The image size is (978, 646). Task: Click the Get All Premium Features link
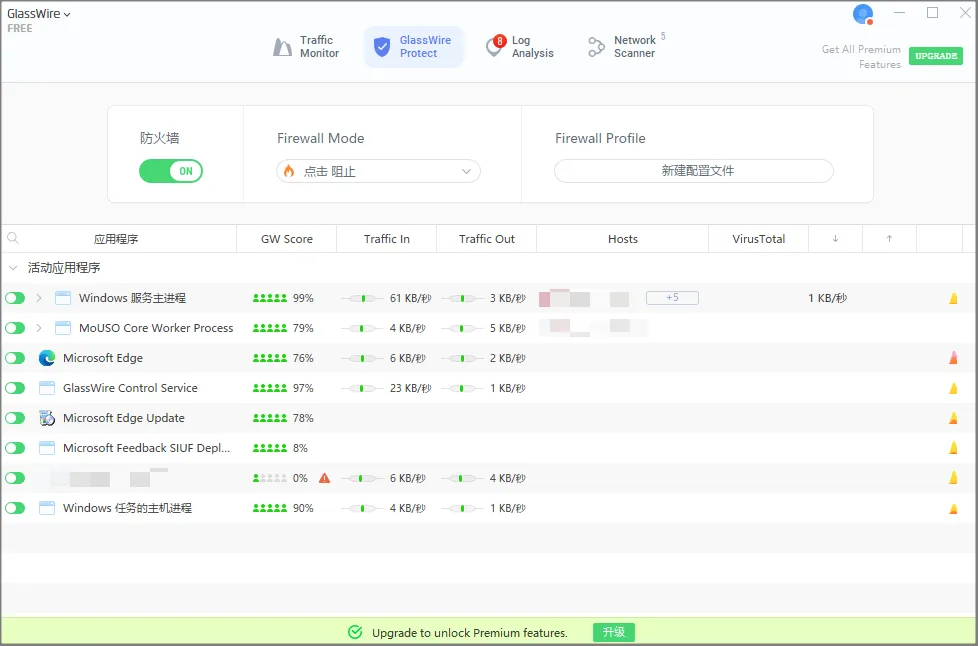click(x=861, y=57)
